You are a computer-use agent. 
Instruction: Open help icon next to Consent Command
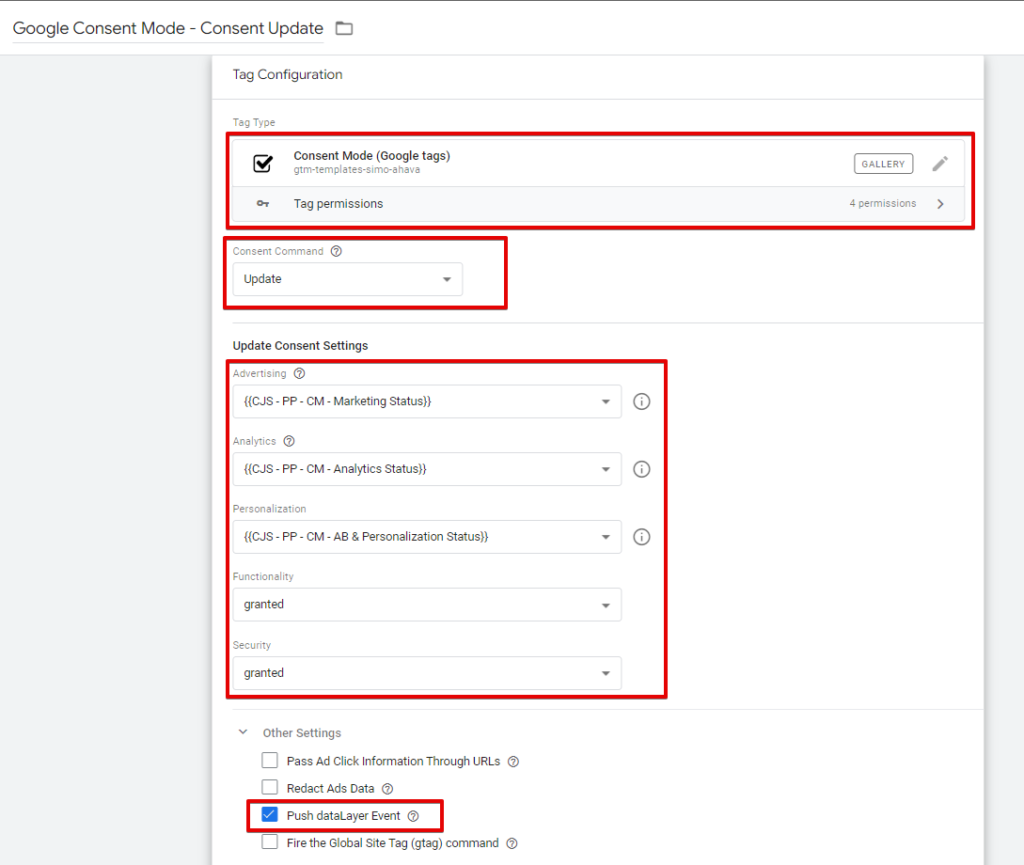coord(336,251)
